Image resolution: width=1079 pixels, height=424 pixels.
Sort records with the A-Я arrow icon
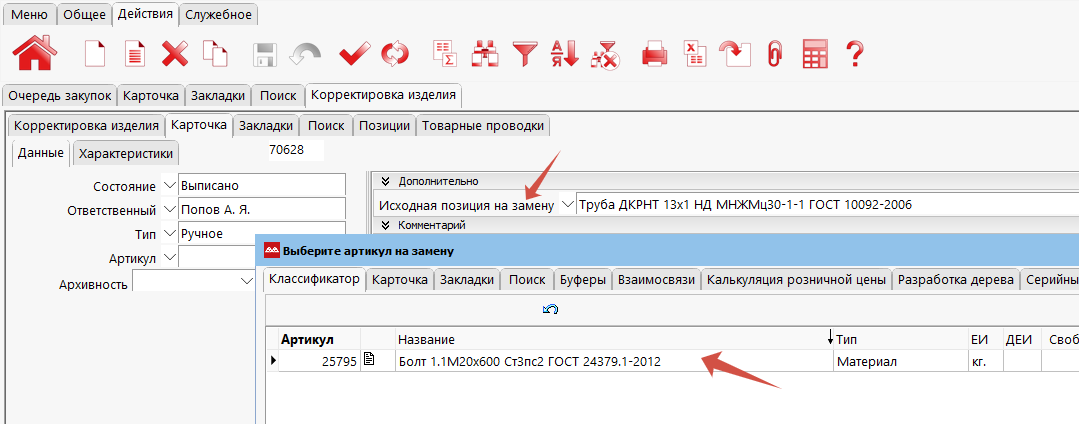coord(564,53)
